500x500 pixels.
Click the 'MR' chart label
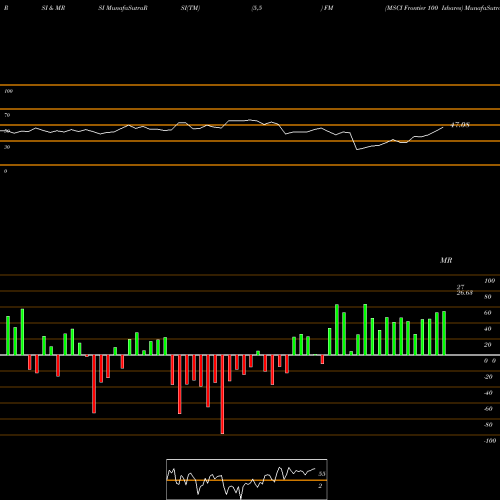tap(446, 260)
